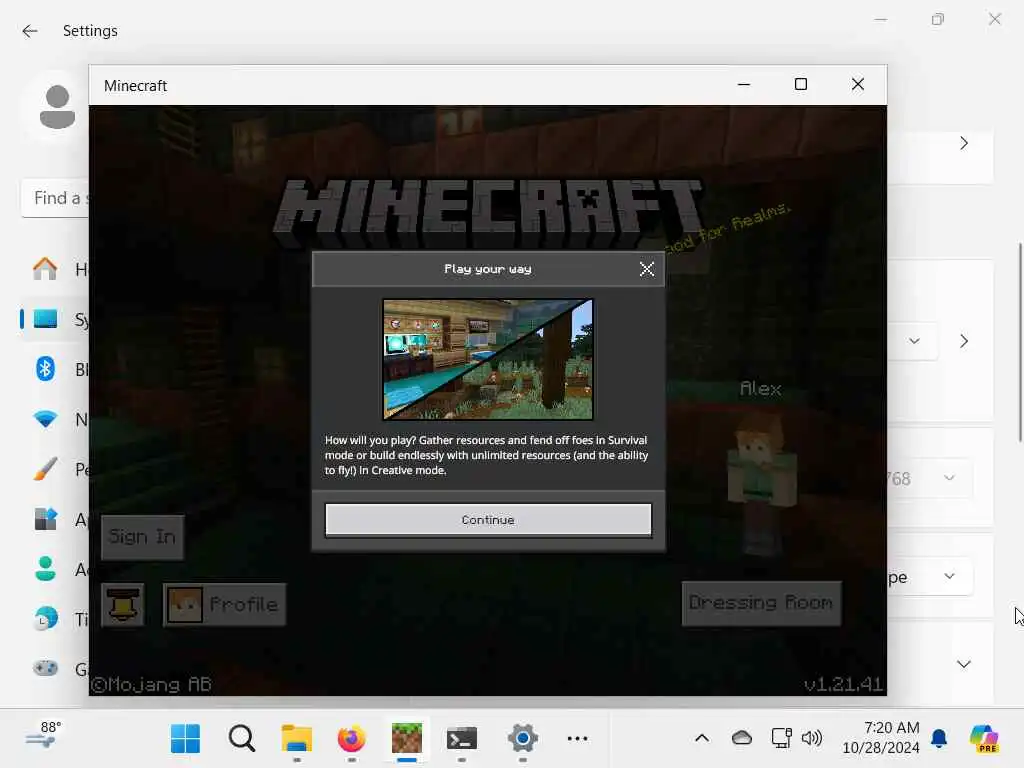Click the Alex character skin figure
This screenshot has width=1024, height=768.
click(761, 483)
